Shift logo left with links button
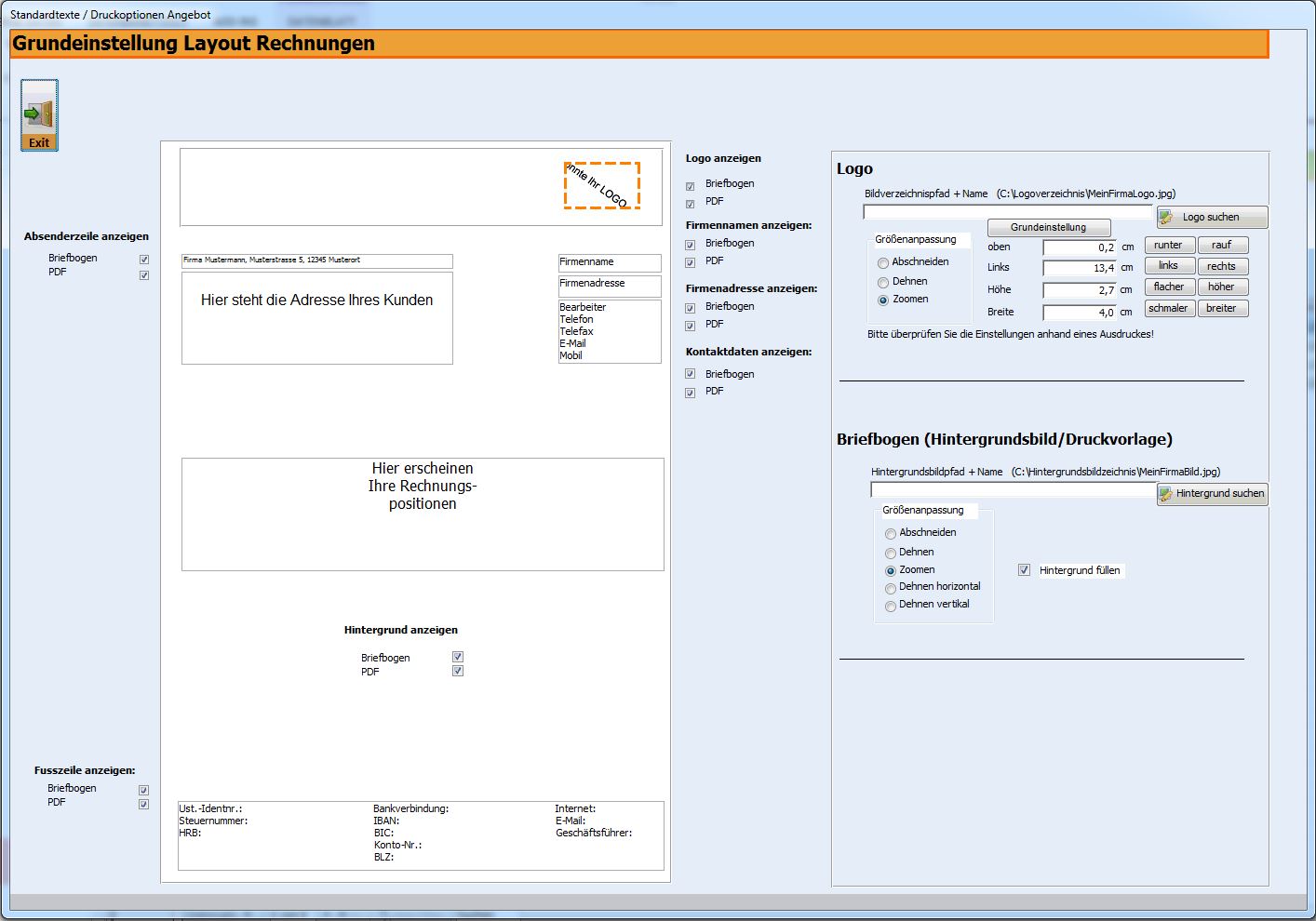 (x=1169, y=266)
